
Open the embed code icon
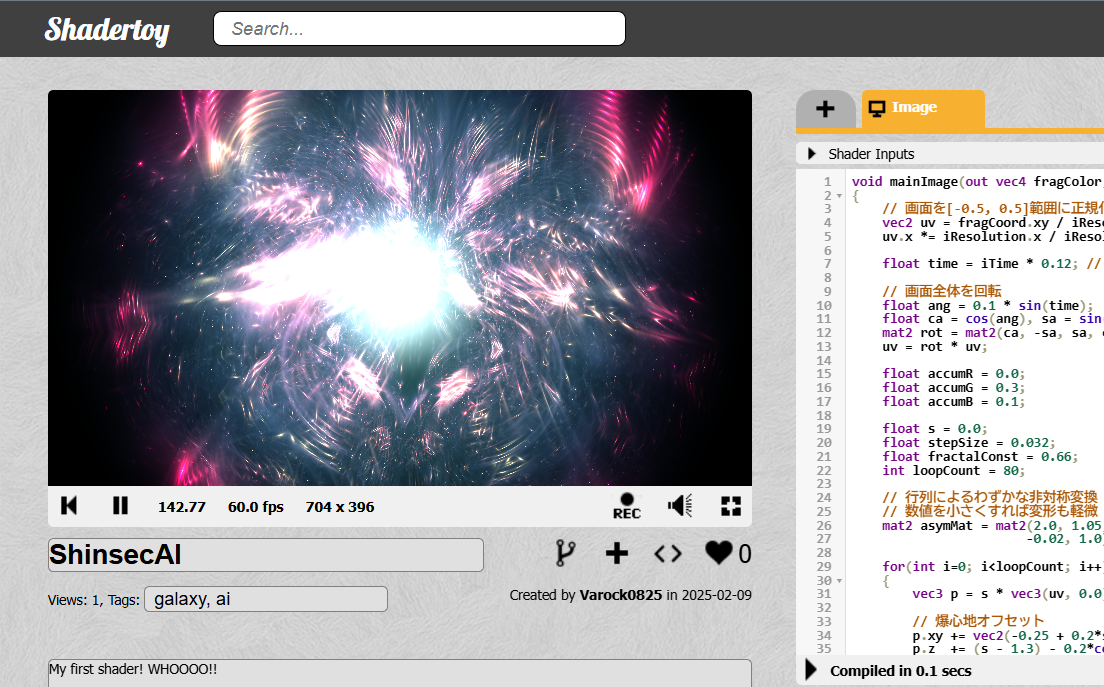pos(668,553)
